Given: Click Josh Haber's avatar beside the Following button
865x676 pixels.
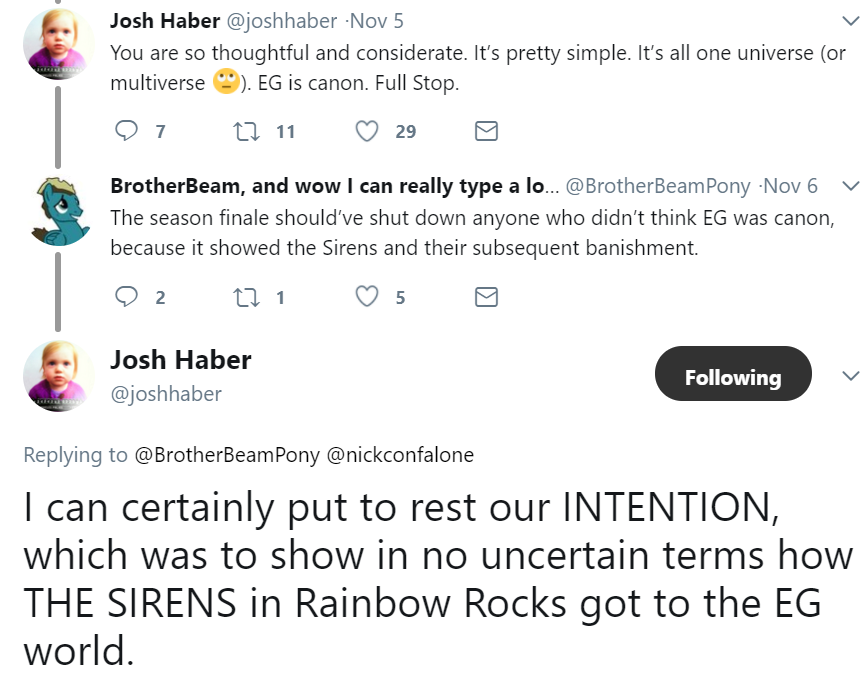Looking at the screenshot, I should [59, 376].
